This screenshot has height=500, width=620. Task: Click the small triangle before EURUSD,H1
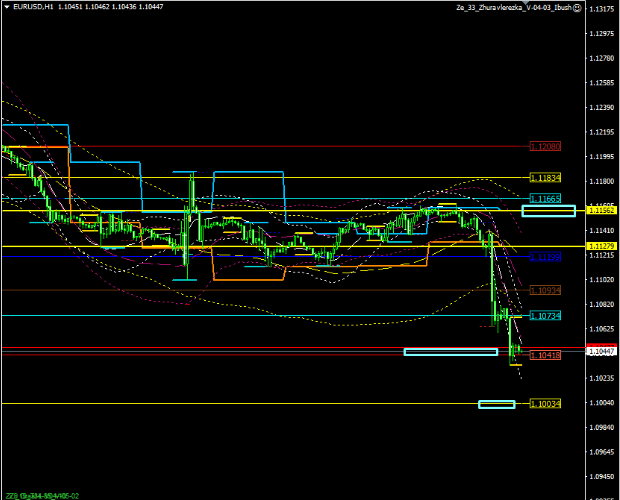(6, 6)
